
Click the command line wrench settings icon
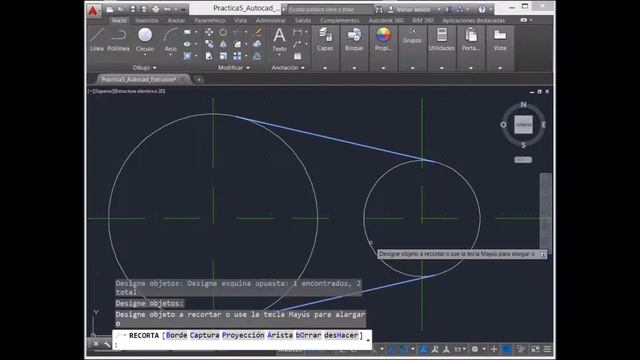click(x=107, y=344)
